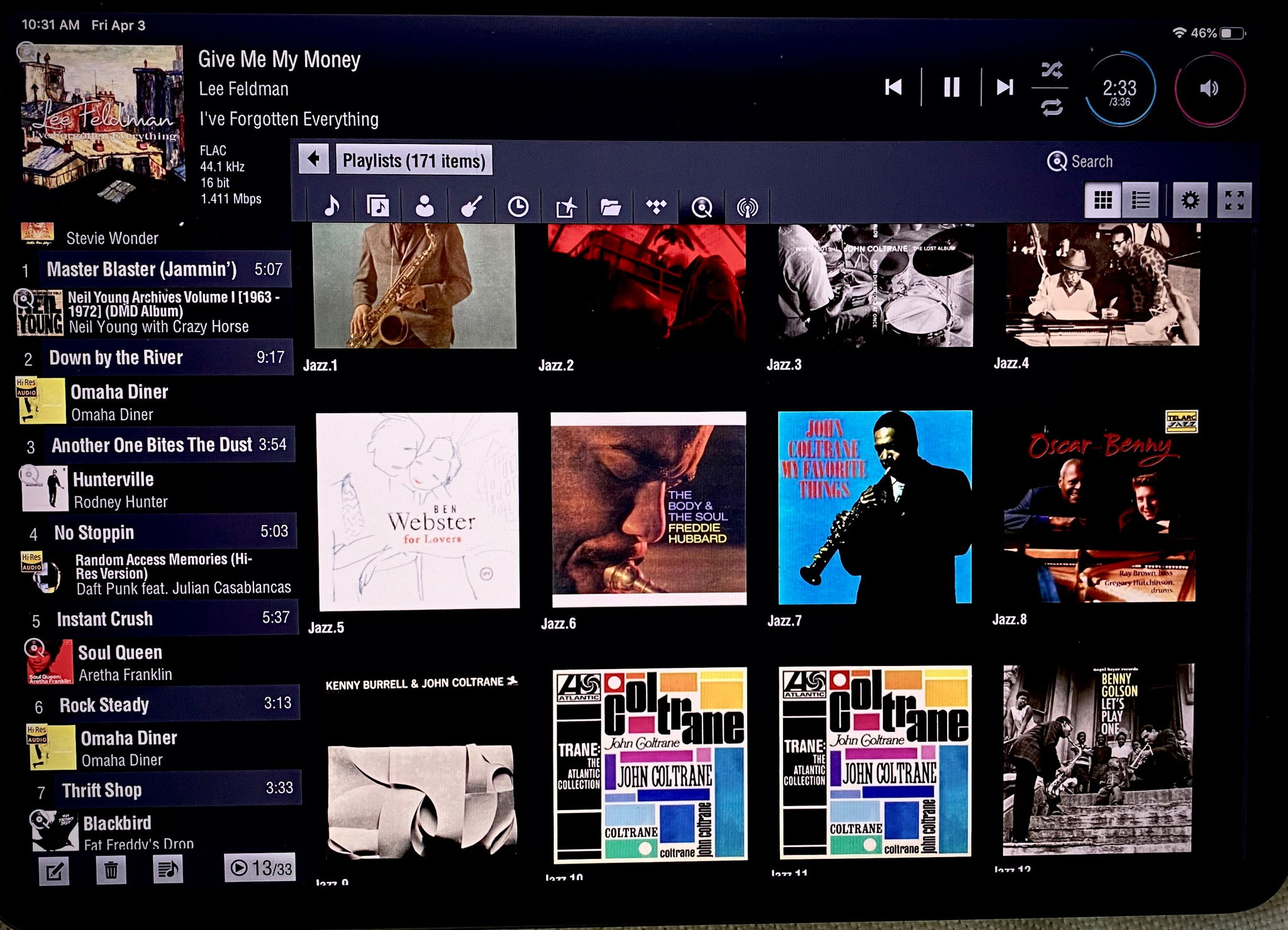Open the now playing album artwork
The width and height of the screenshot is (1288, 930).
click(x=102, y=125)
